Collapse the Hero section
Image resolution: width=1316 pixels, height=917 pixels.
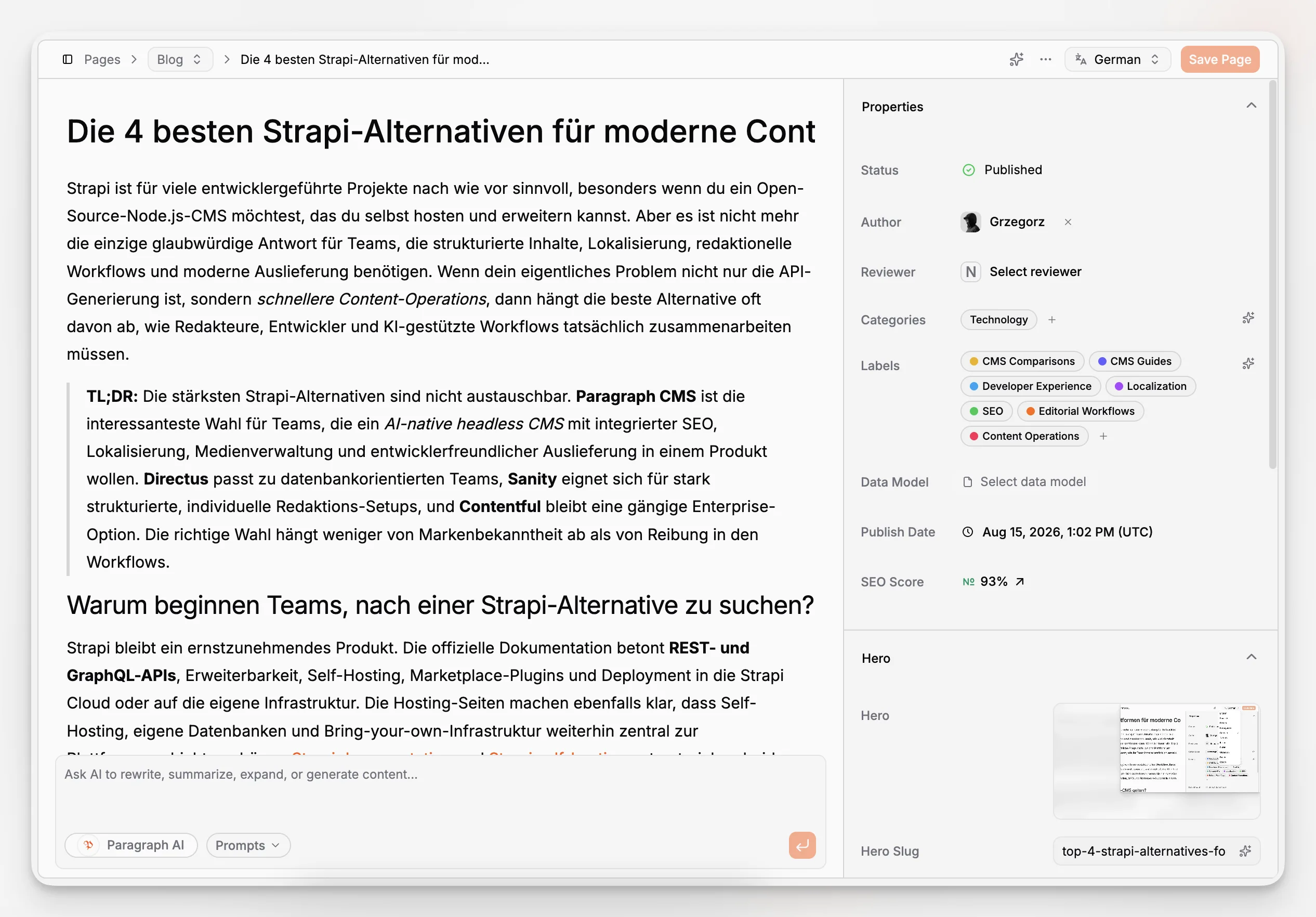click(x=1251, y=658)
